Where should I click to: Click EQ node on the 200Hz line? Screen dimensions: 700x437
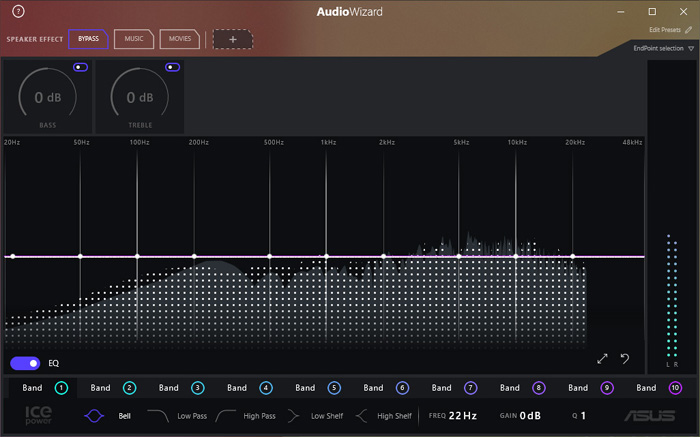coord(194,256)
